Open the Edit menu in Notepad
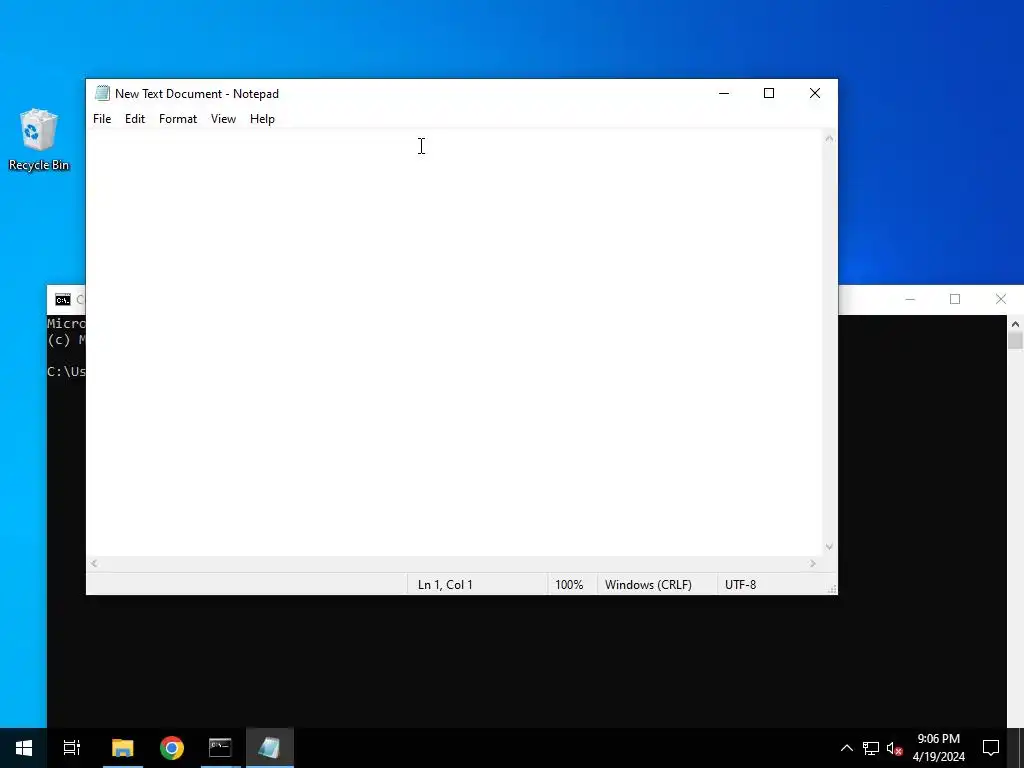The width and height of the screenshot is (1024, 768). [x=135, y=119]
